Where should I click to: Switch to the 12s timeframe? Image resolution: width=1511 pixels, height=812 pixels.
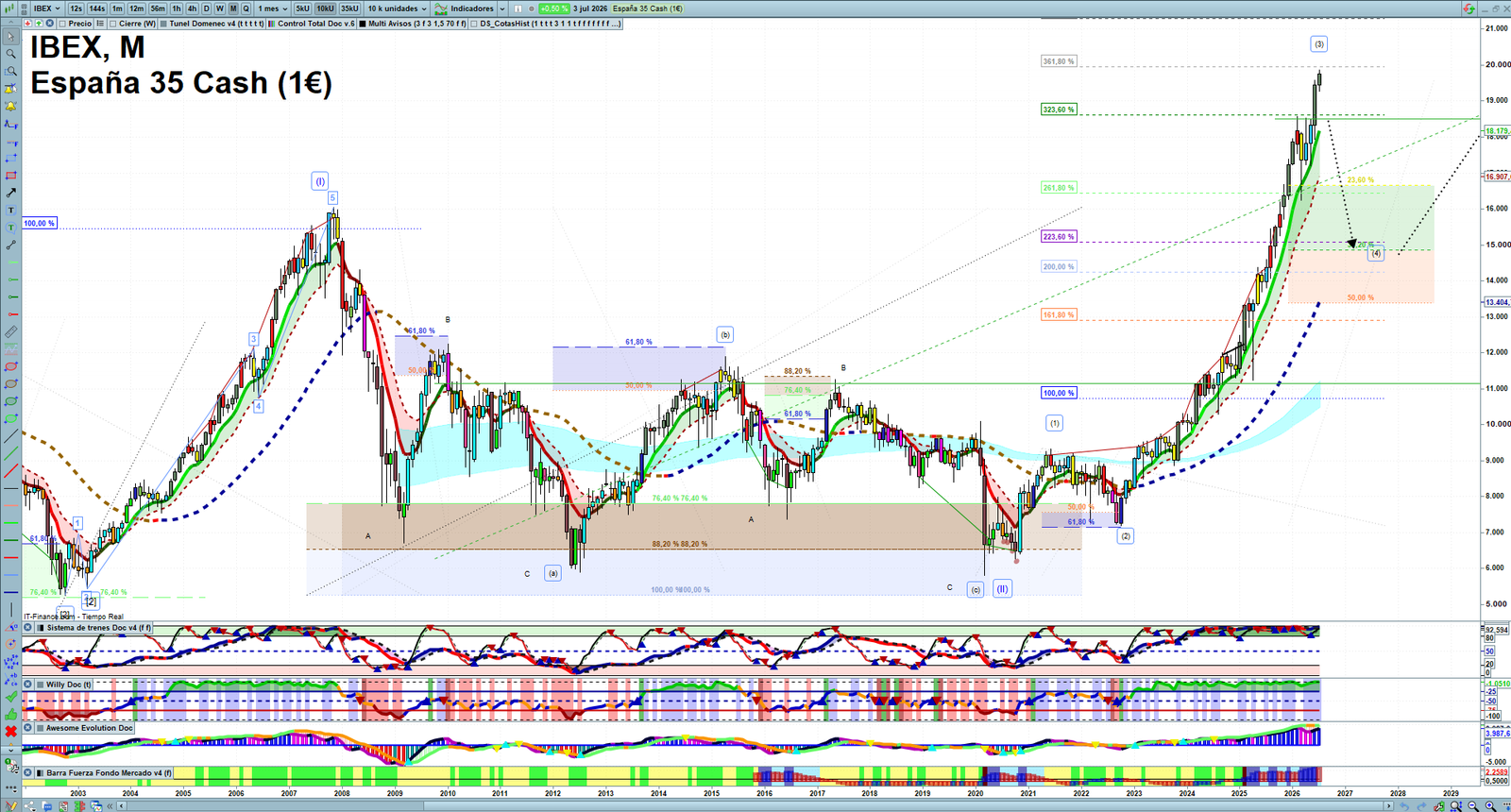click(76, 8)
